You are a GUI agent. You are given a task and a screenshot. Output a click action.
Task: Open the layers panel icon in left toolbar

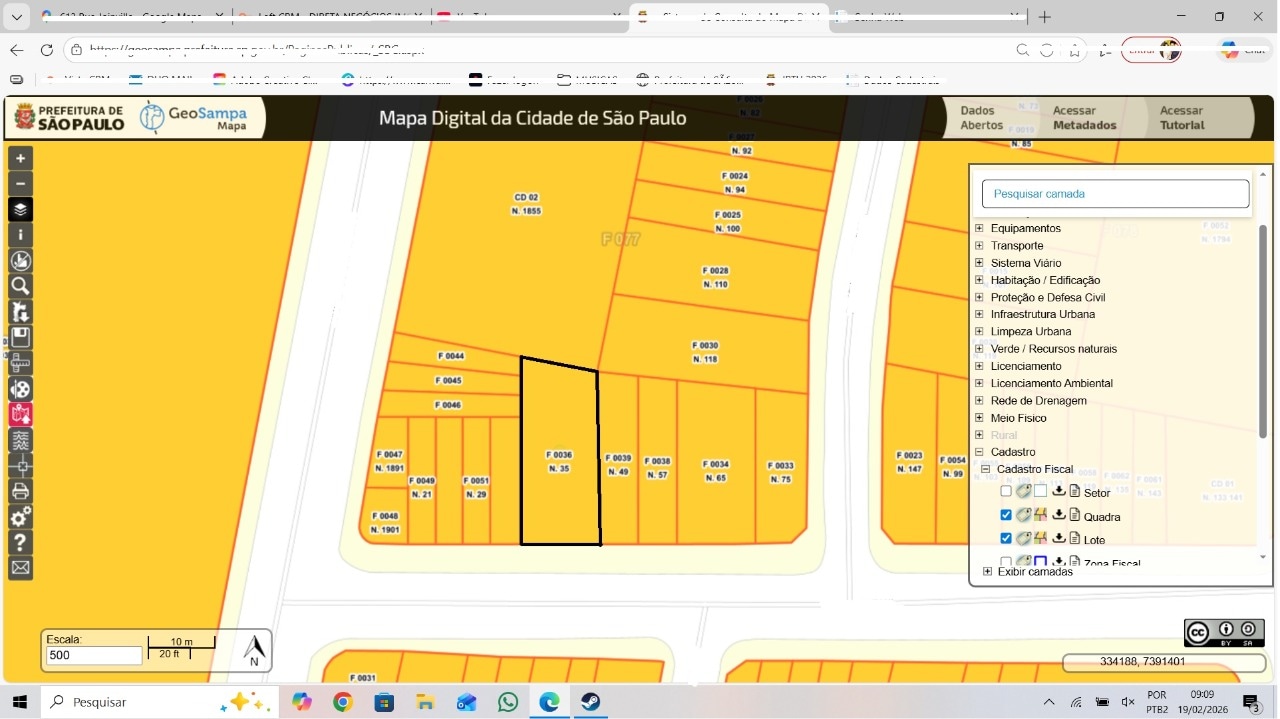[20, 210]
